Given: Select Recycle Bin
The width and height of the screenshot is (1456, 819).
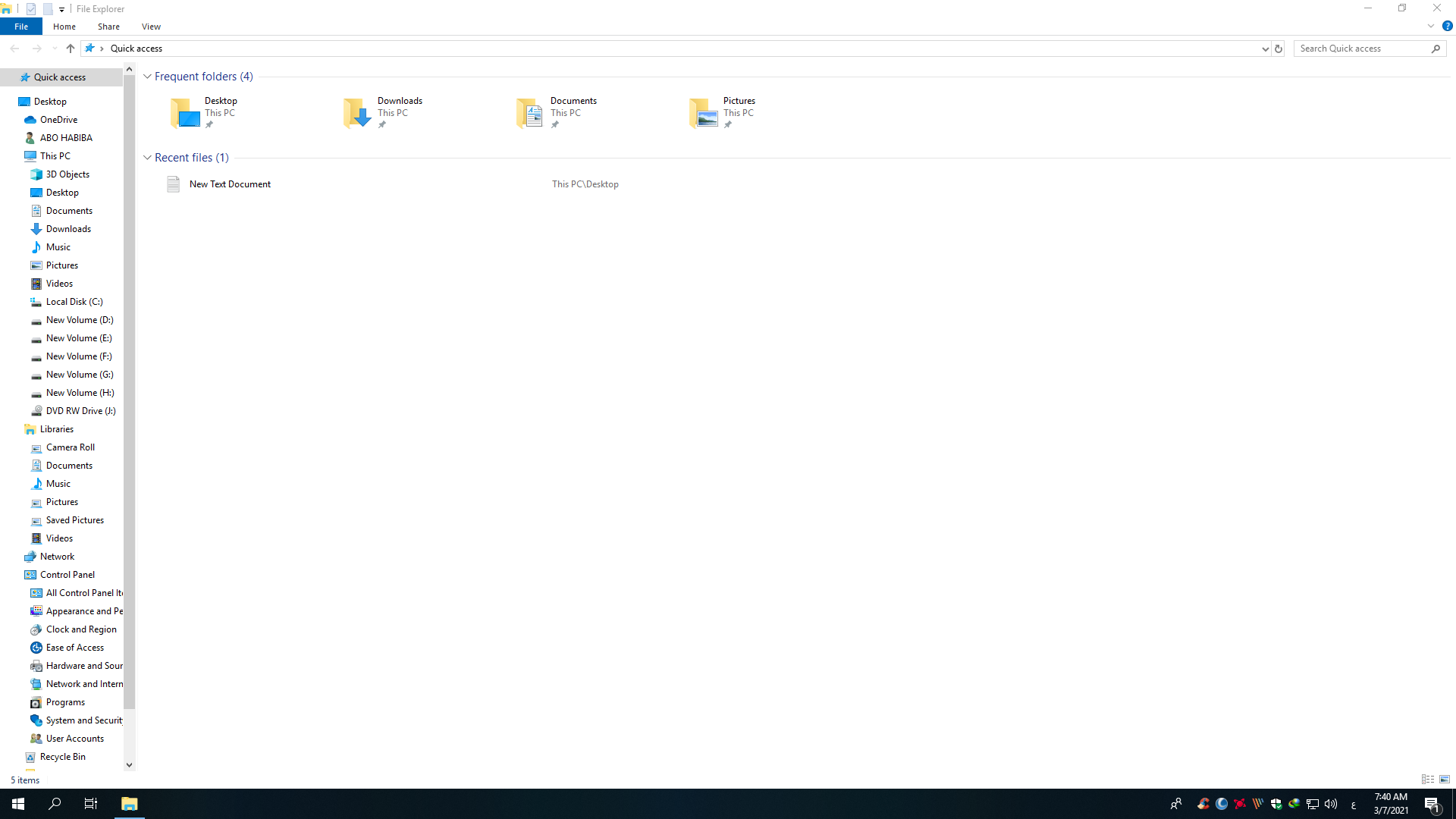Looking at the screenshot, I should tap(62, 757).
